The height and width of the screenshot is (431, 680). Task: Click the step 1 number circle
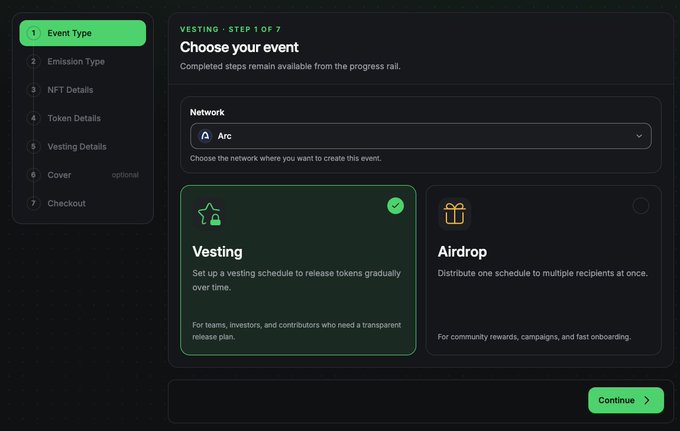coord(33,33)
